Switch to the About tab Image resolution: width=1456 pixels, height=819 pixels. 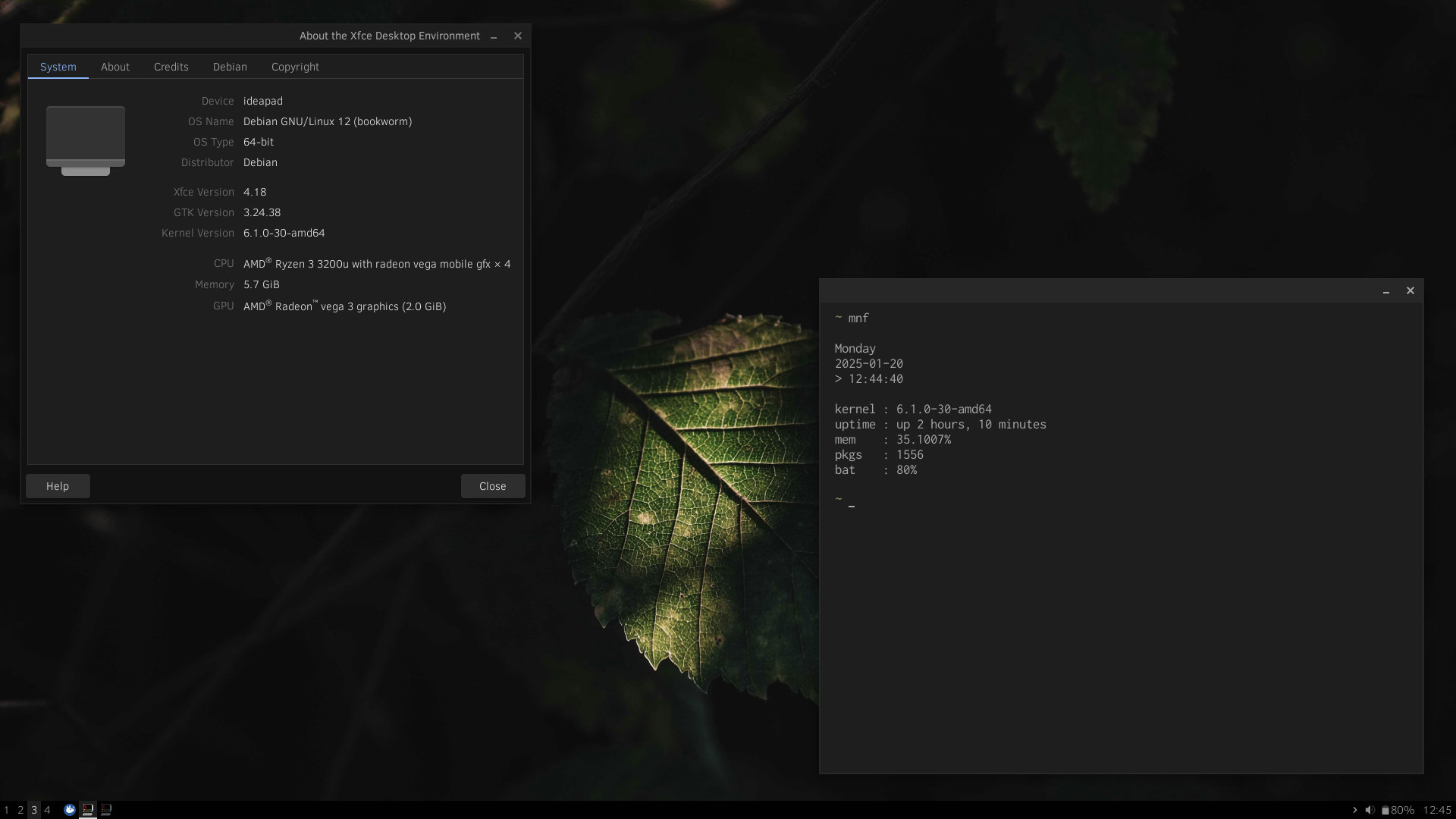coord(115,67)
